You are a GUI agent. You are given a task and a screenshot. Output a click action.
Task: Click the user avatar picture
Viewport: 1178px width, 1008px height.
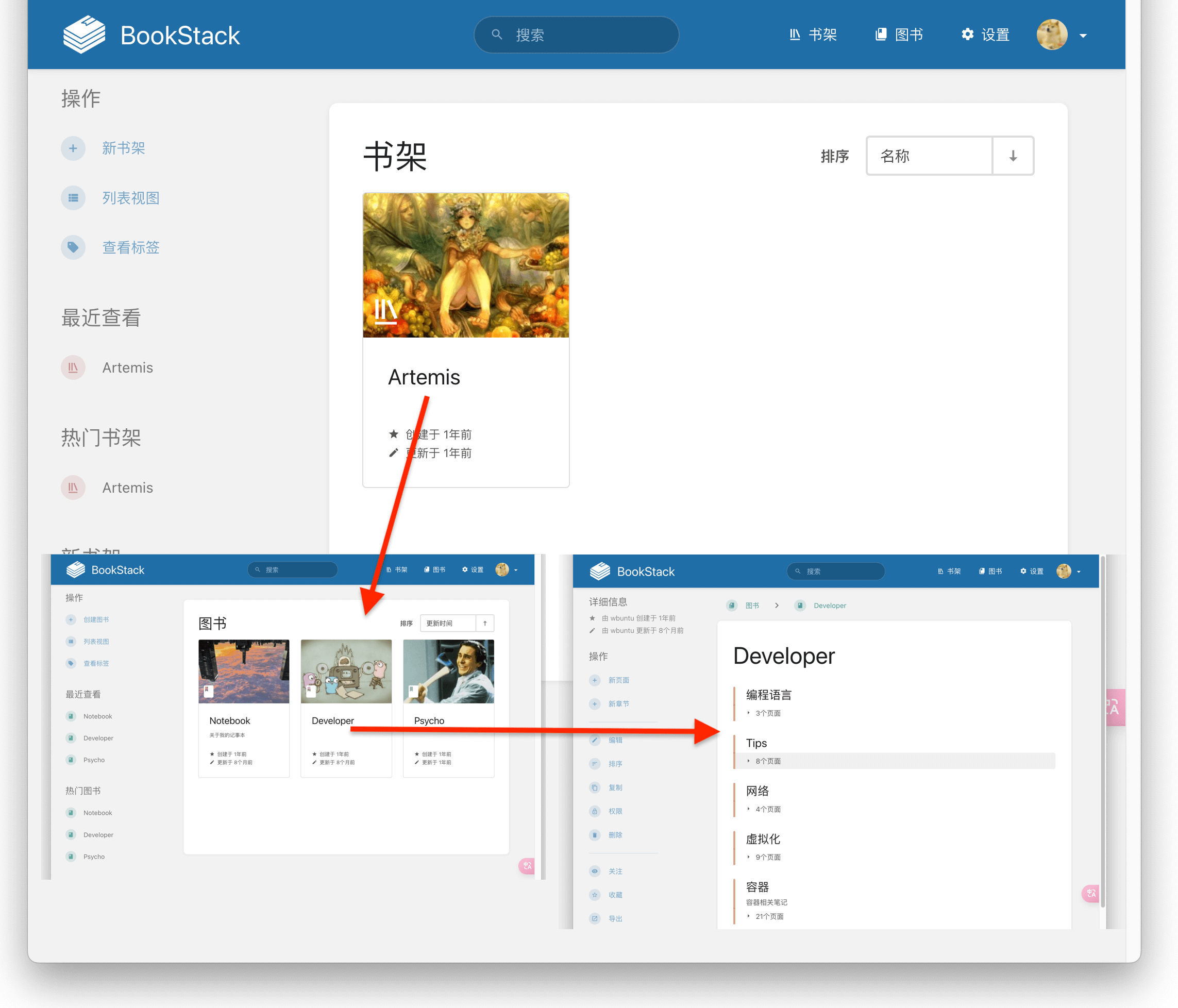click(x=1051, y=35)
